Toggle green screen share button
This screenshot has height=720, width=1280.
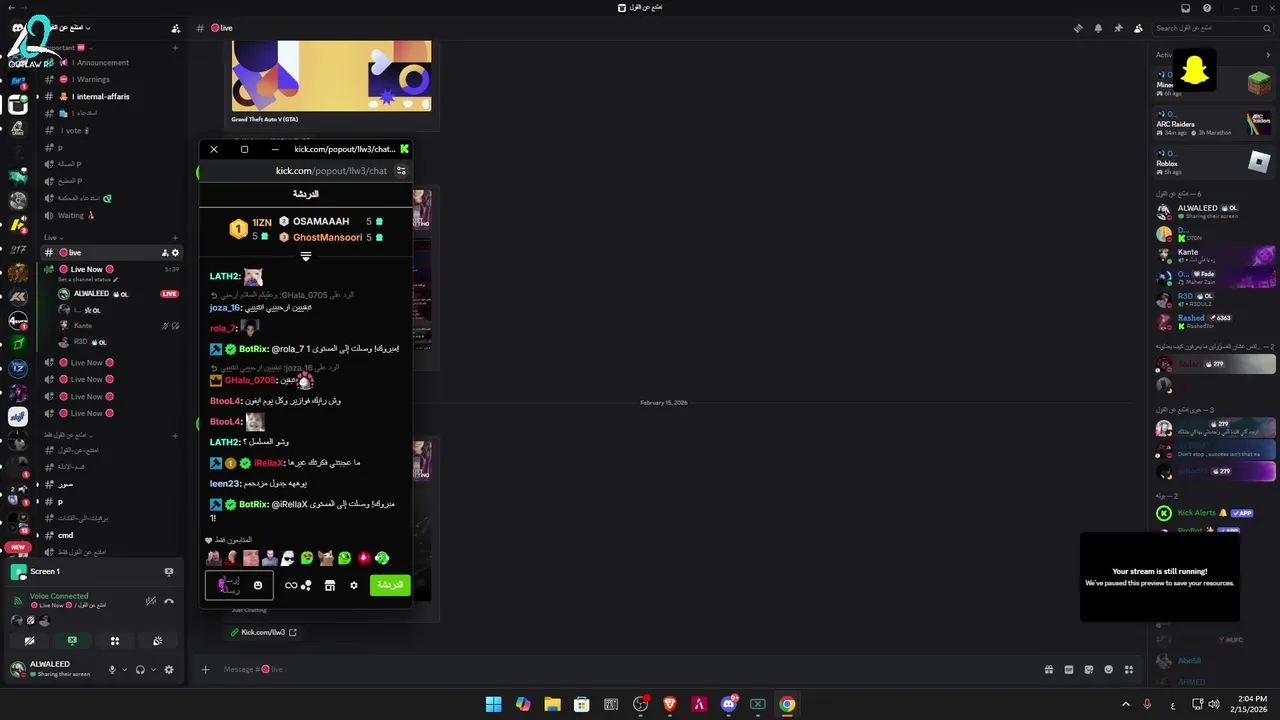[x=72, y=641]
